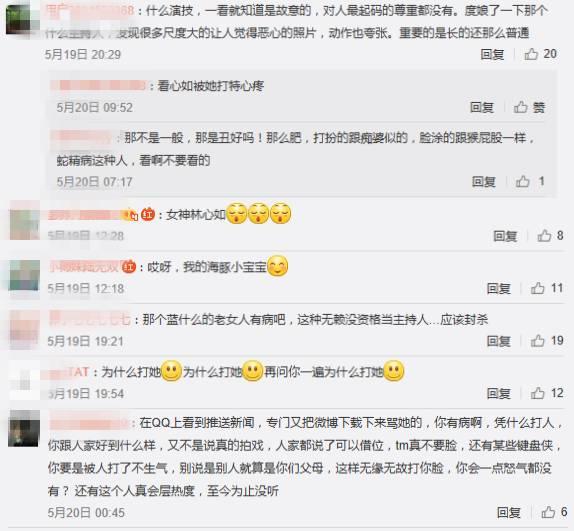Image resolution: width=574 pixels, height=531 pixels.
Task: Reply to the 5月19日 19:54 comment
Action: coord(498,394)
